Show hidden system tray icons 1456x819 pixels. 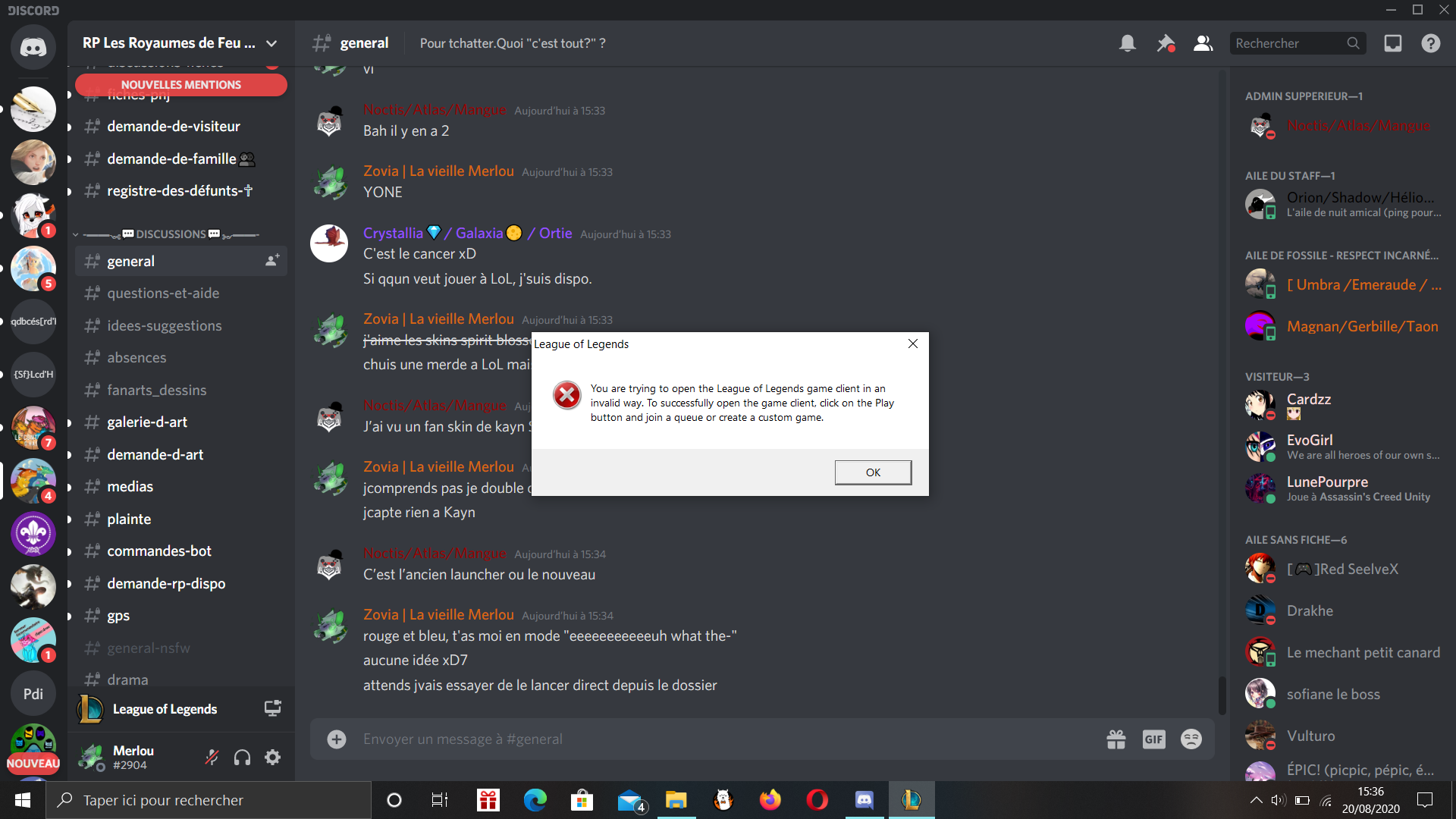1256,800
